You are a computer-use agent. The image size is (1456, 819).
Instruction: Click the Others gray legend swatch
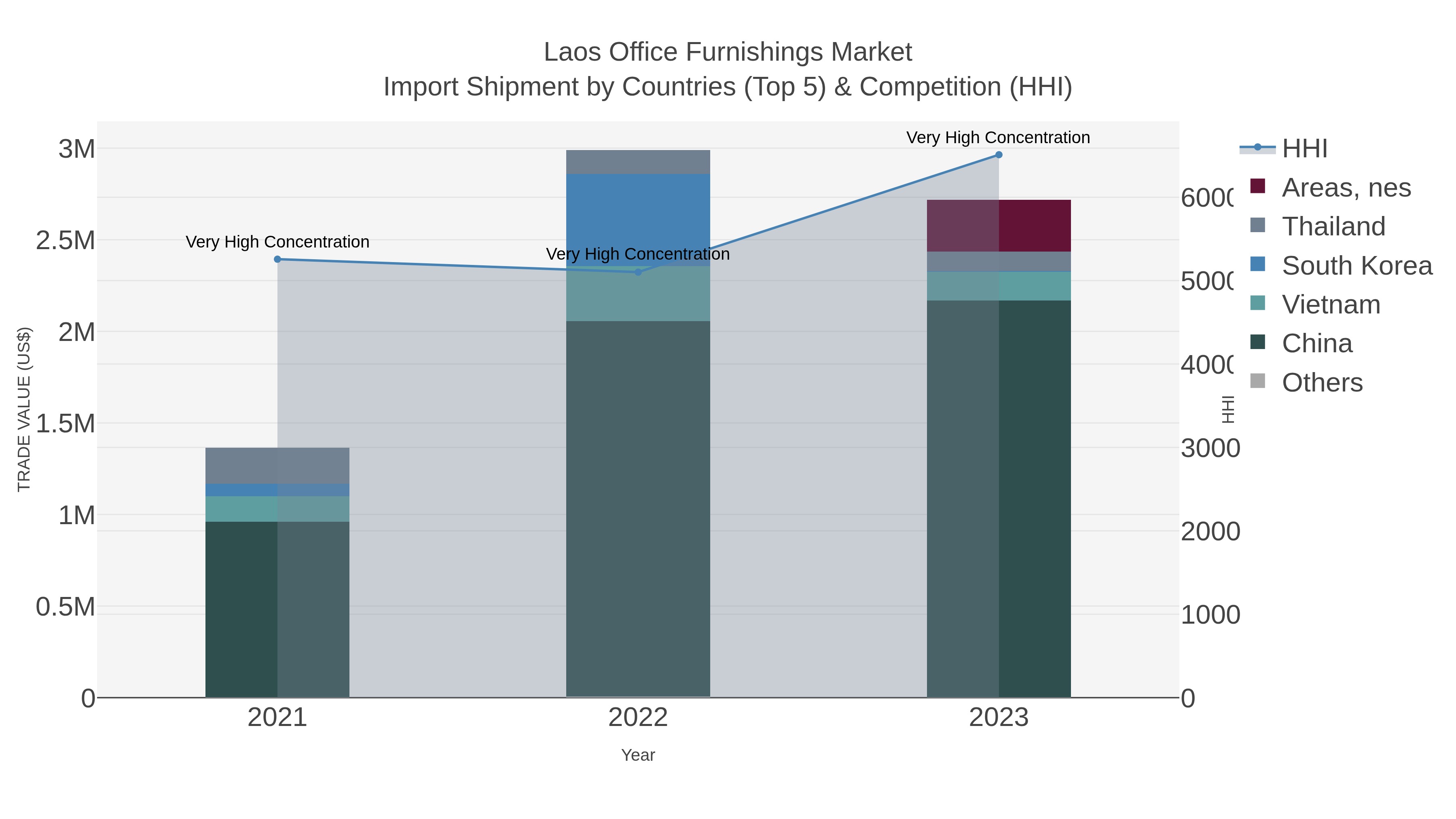tap(1257, 381)
